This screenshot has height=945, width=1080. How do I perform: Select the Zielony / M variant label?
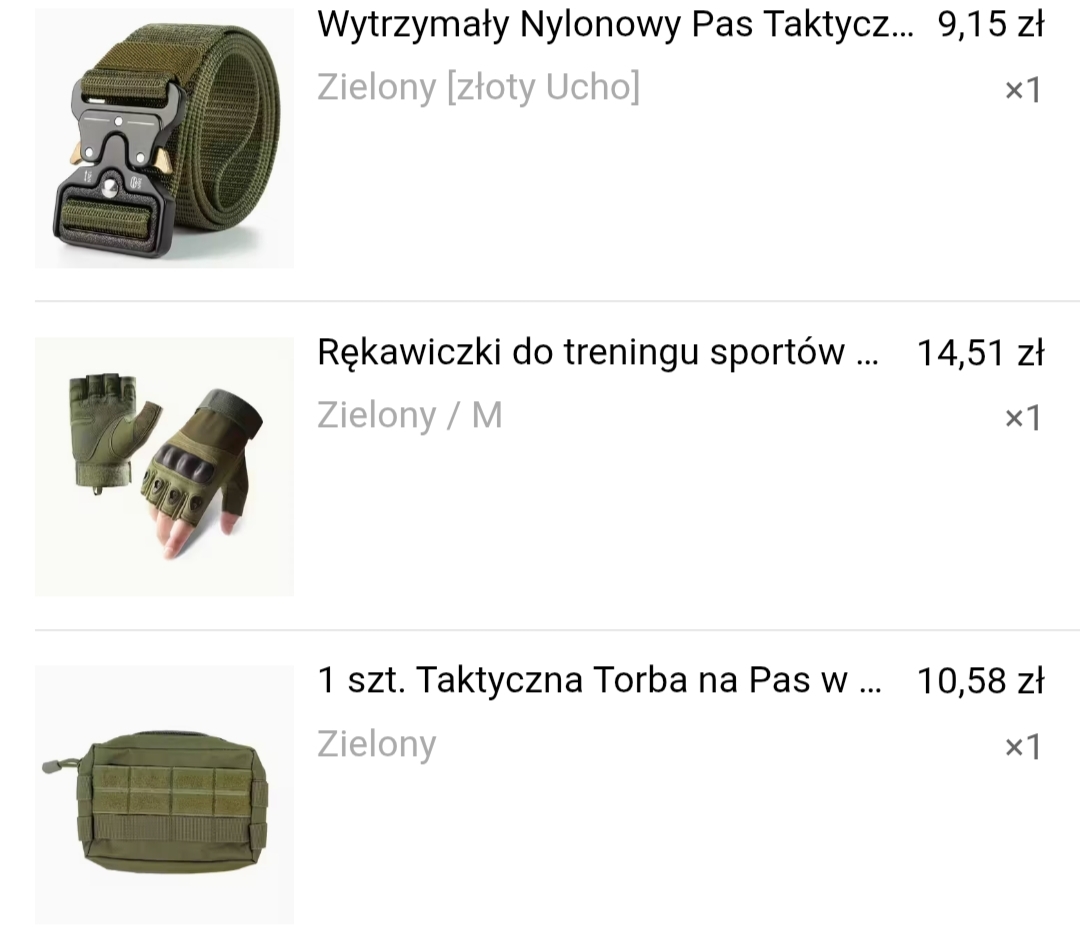[x=410, y=416]
